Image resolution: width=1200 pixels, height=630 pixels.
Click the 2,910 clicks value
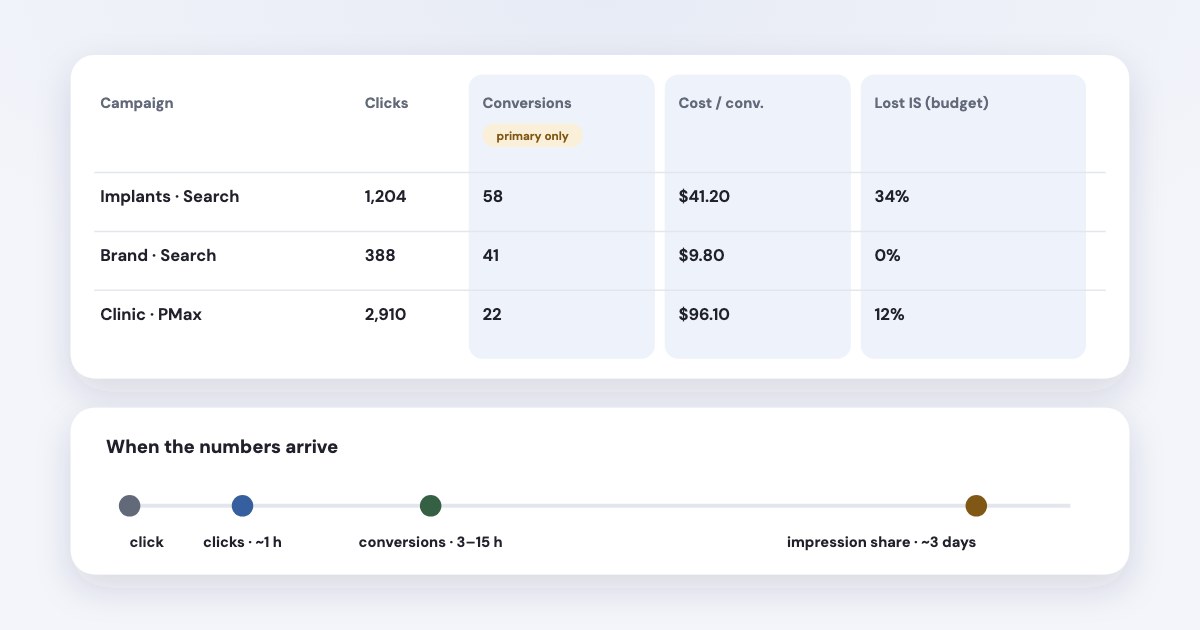pos(386,314)
